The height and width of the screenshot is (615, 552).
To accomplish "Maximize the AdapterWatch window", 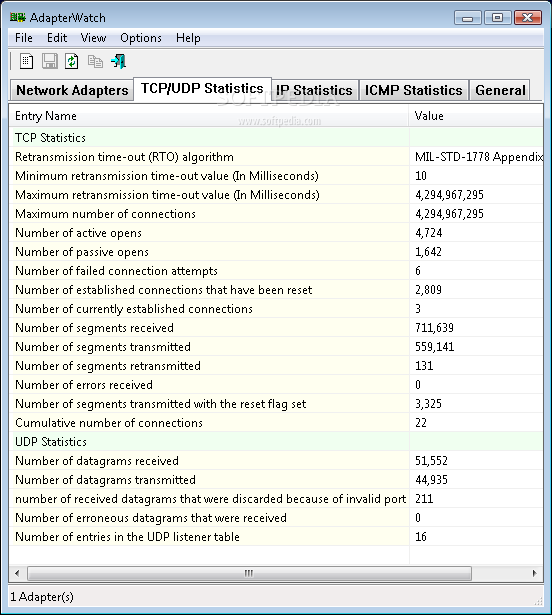I will coord(497,18).
